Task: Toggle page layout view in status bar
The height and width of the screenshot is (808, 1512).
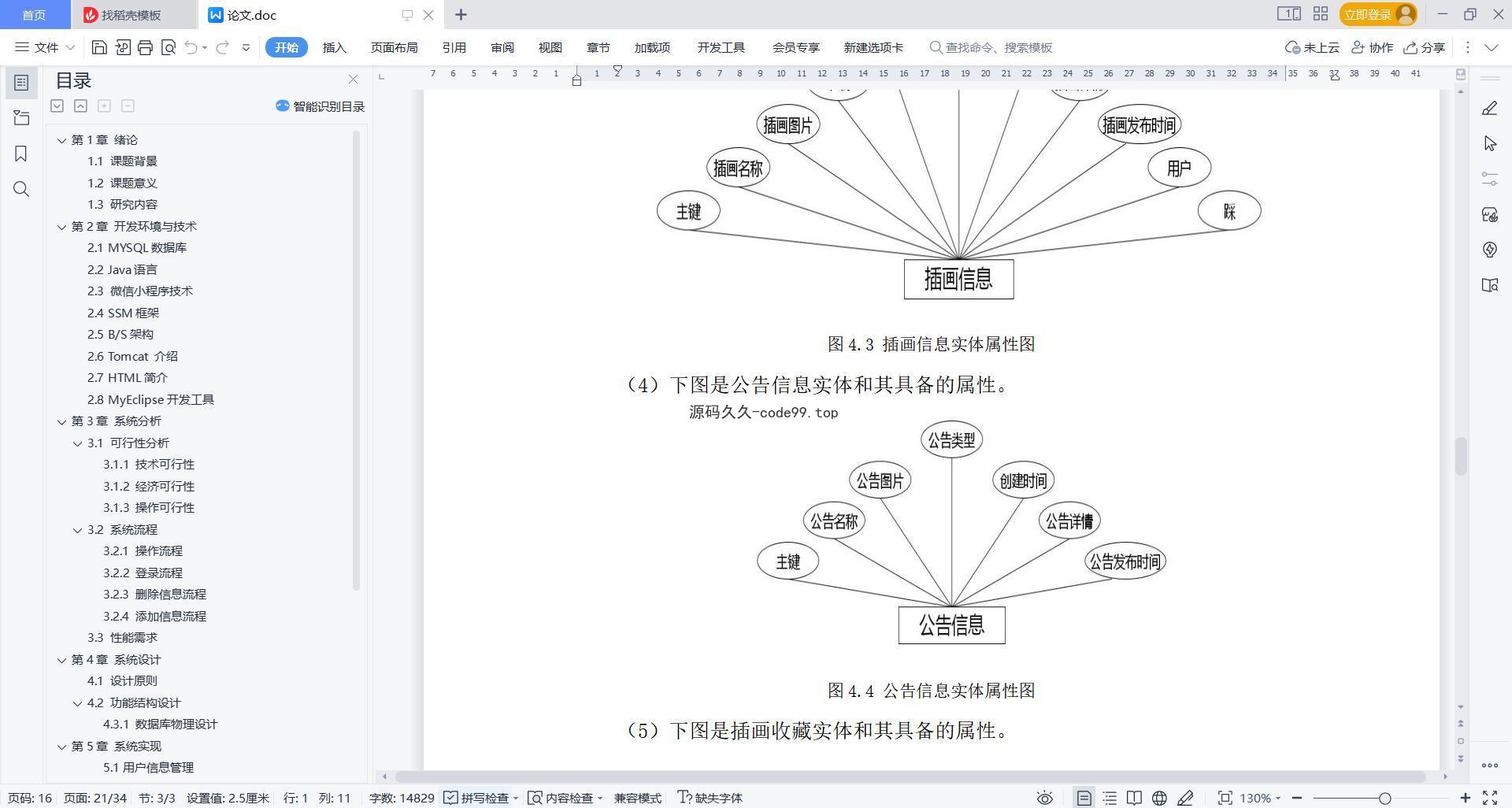Action: coord(1084,798)
